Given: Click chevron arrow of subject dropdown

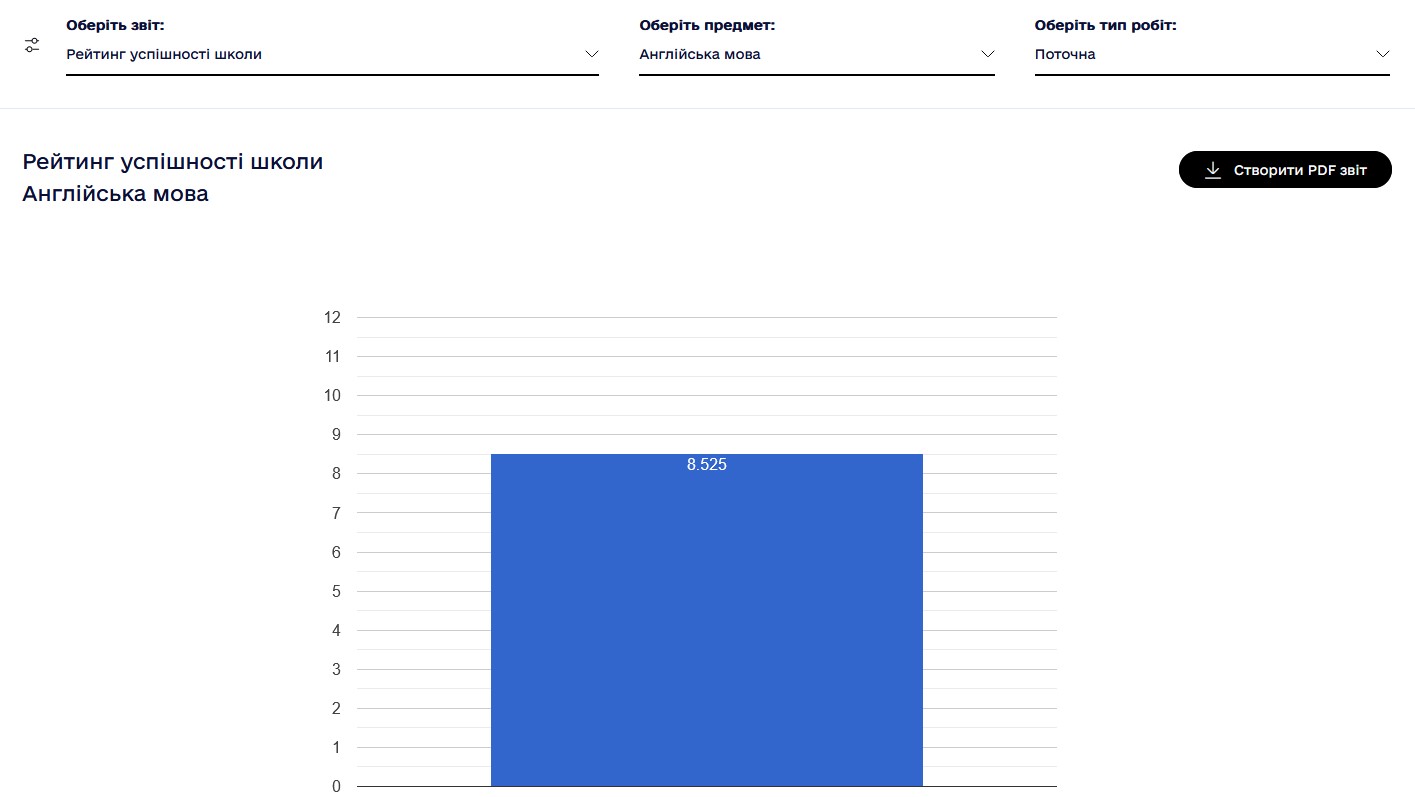Looking at the screenshot, I should click(988, 54).
